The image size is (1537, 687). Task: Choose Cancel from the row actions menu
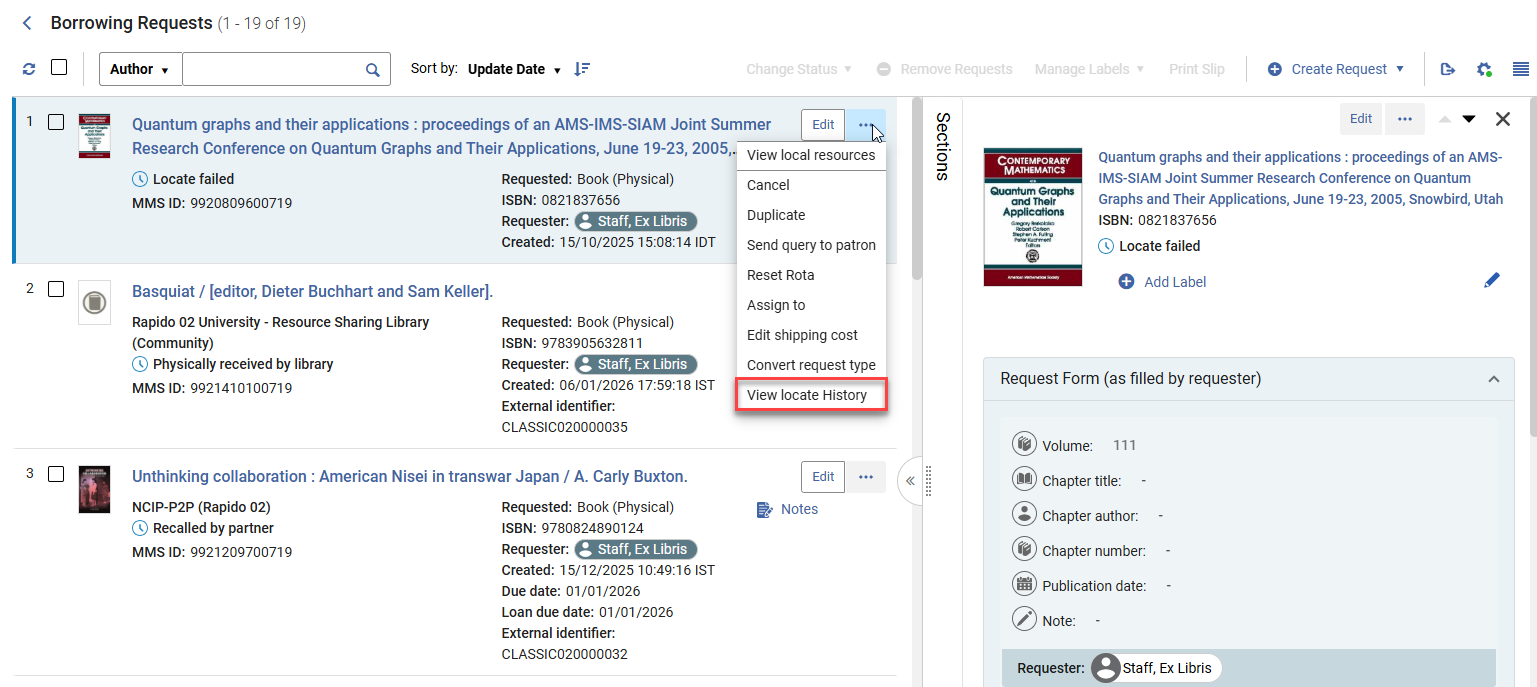pyautogui.click(x=811, y=185)
